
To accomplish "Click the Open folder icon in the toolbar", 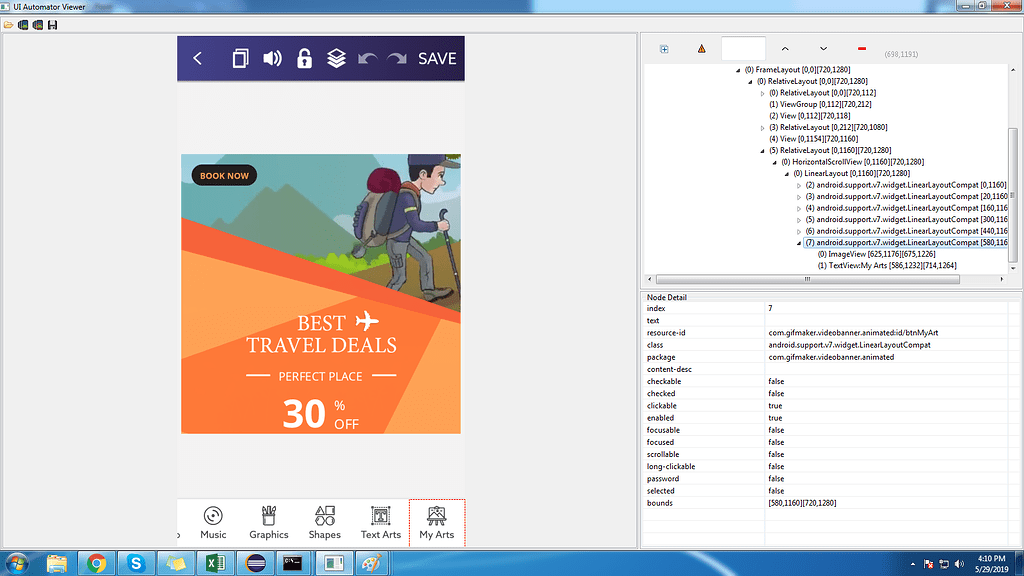I will 8,25.
